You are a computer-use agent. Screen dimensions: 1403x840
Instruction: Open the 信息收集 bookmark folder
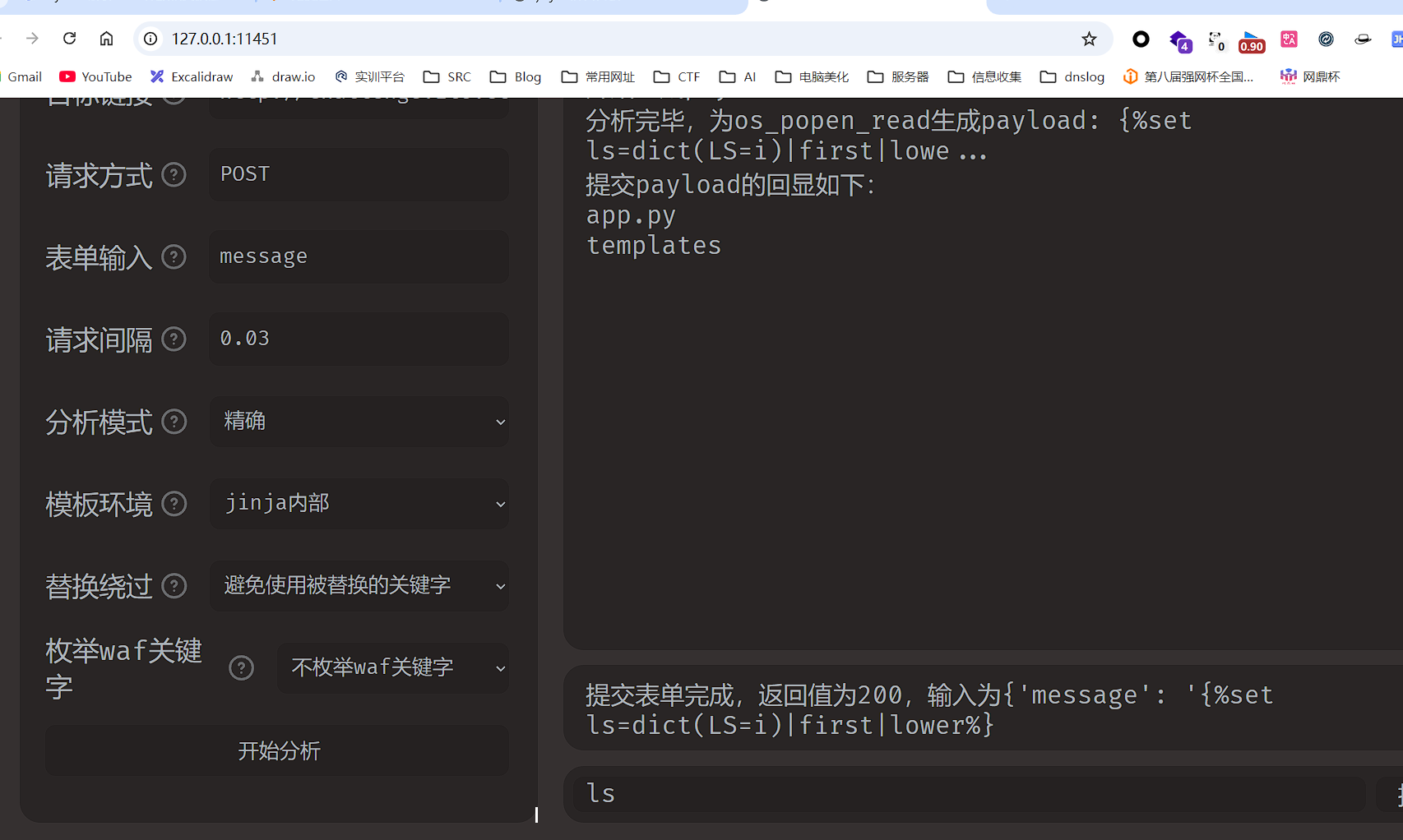(x=984, y=76)
